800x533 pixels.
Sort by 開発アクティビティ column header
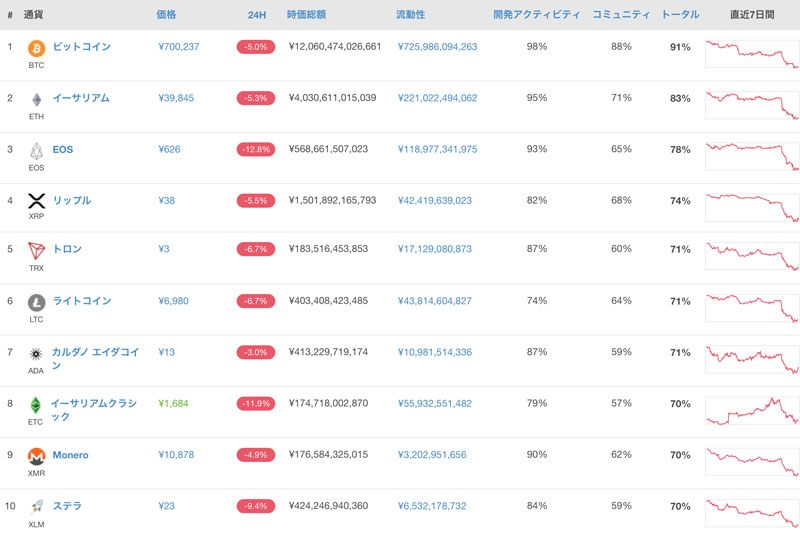click(x=536, y=14)
